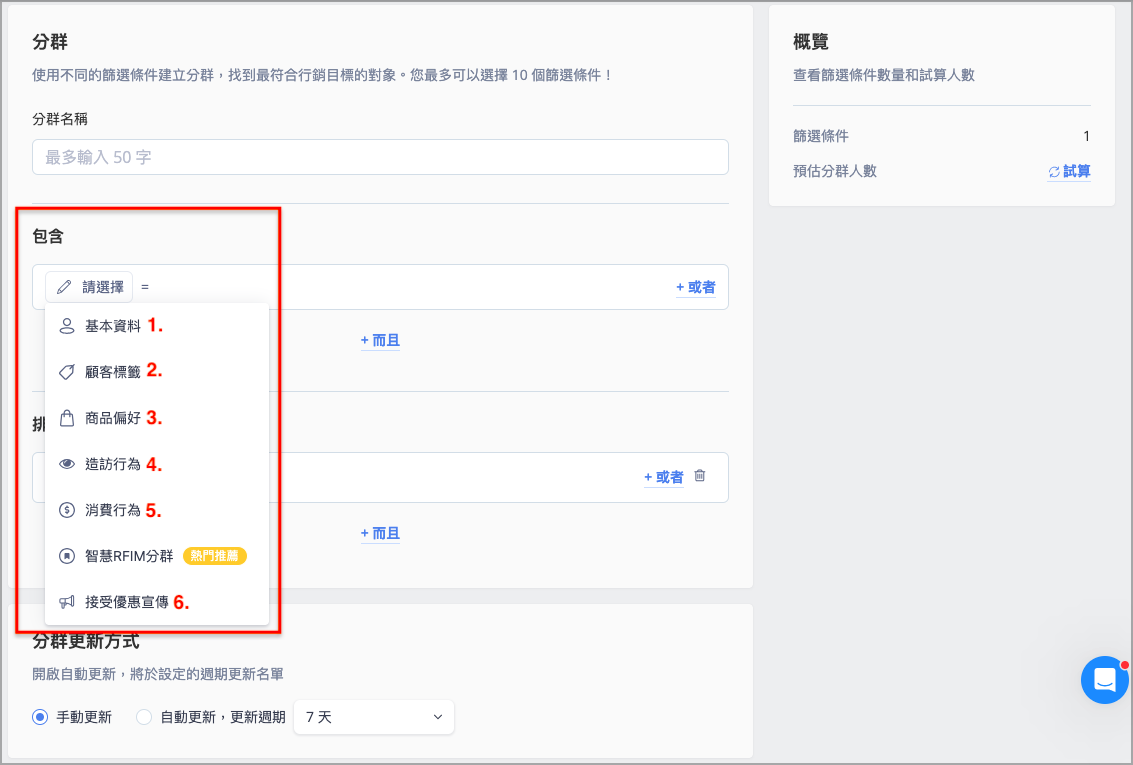This screenshot has height=765, width=1133.
Task: Click the badge icon beside 智慧RFIM分群
Action: [66, 556]
